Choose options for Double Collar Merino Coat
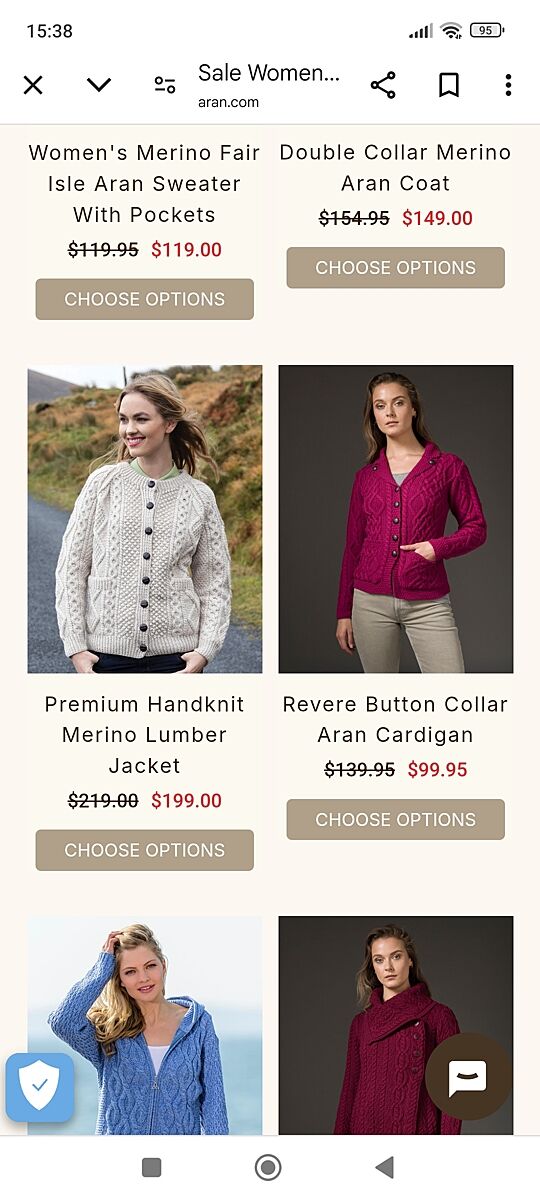Image resolution: width=540 pixels, height=1200 pixels. click(396, 268)
